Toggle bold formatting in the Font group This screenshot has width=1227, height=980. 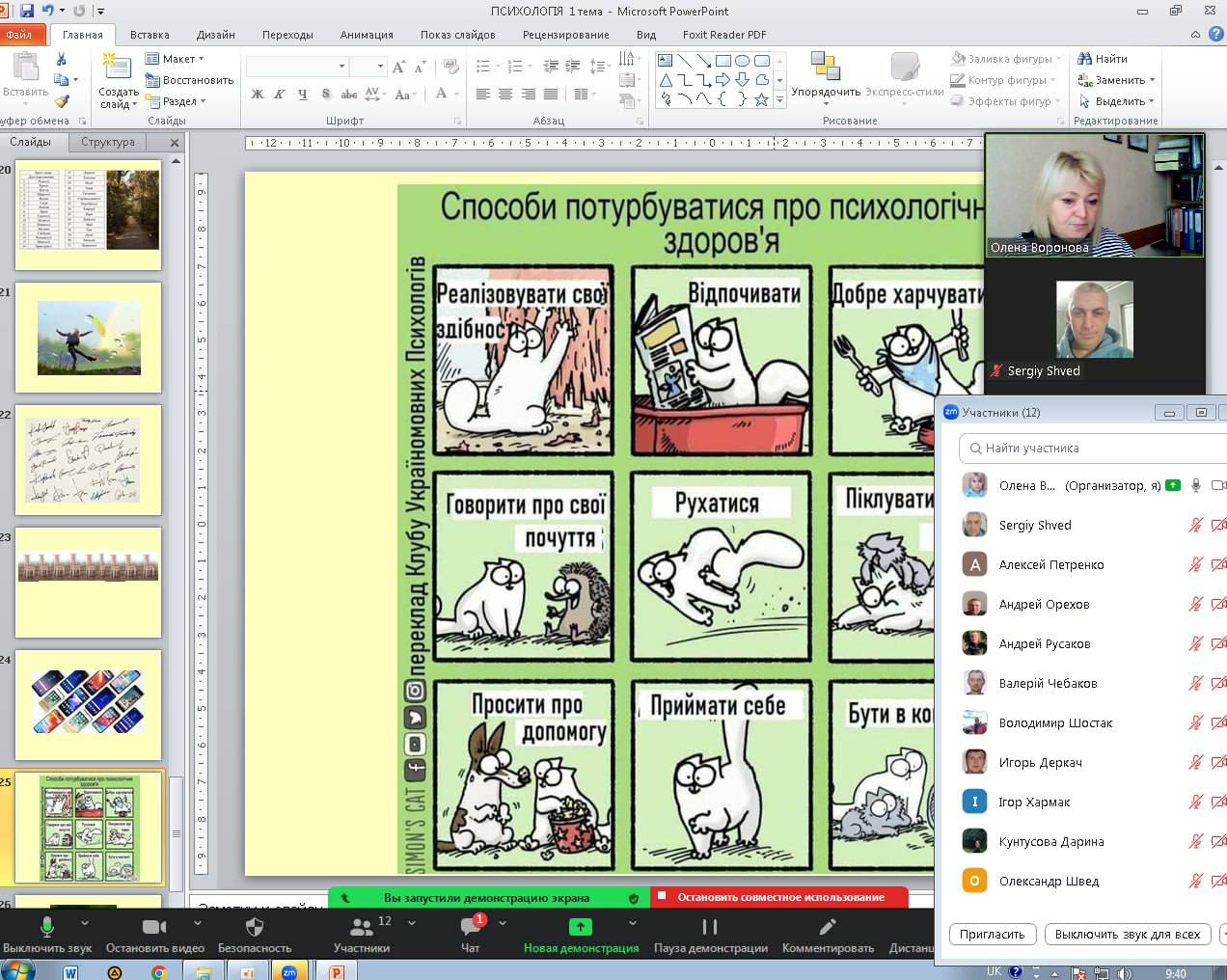(257, 95)
